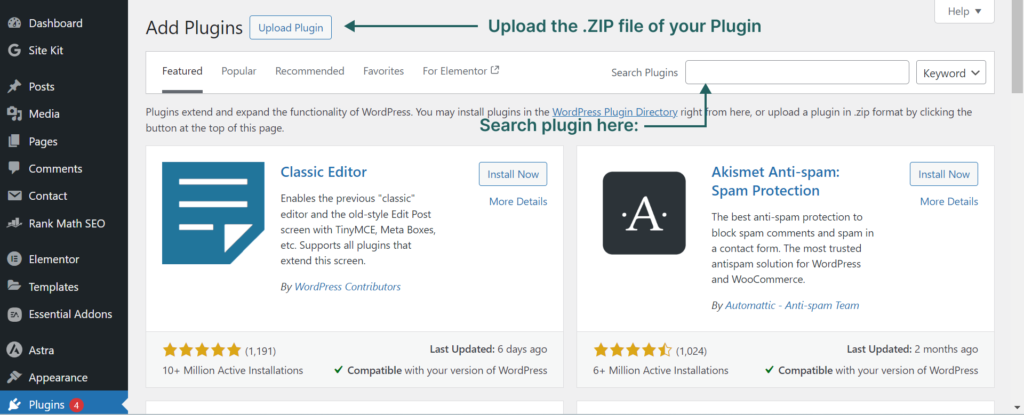
Task: View More Details for Classic Editor
Action: pyautogui.click(x=518, y=201)
